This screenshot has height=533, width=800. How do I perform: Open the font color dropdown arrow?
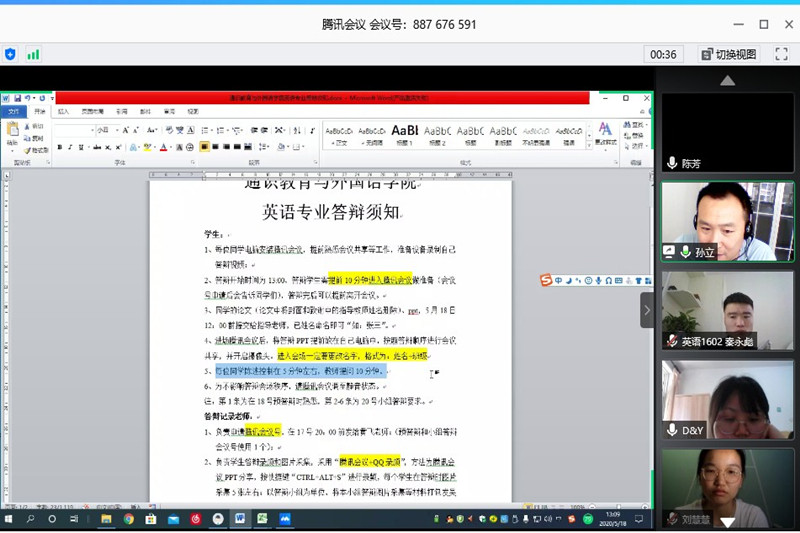coord(170,147)
